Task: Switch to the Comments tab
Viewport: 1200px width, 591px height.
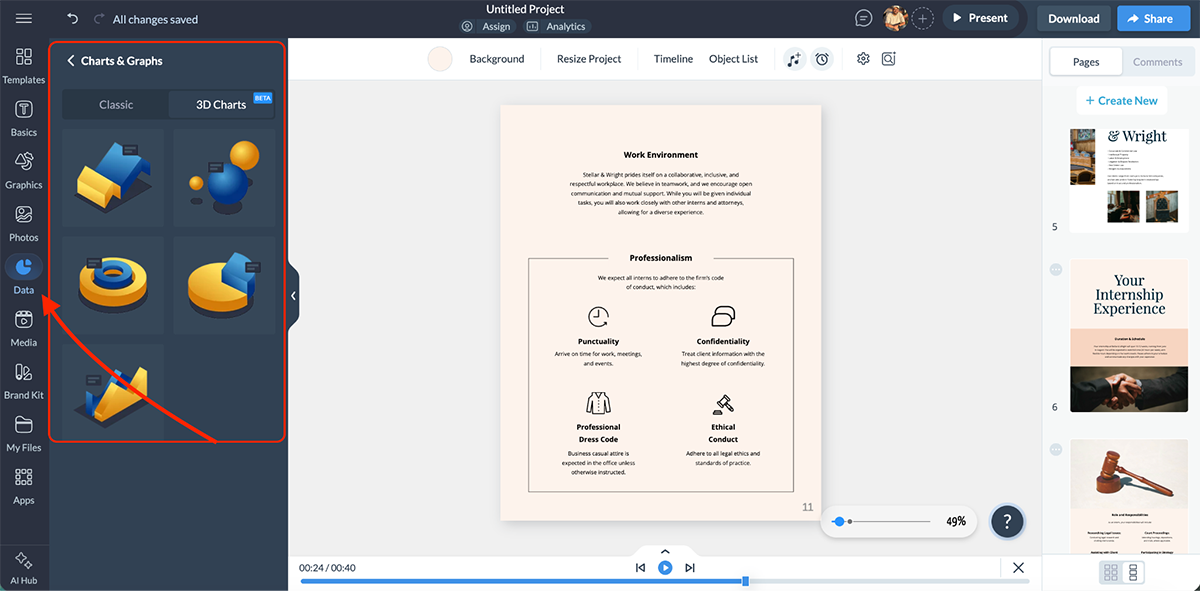Action: 1157,61
